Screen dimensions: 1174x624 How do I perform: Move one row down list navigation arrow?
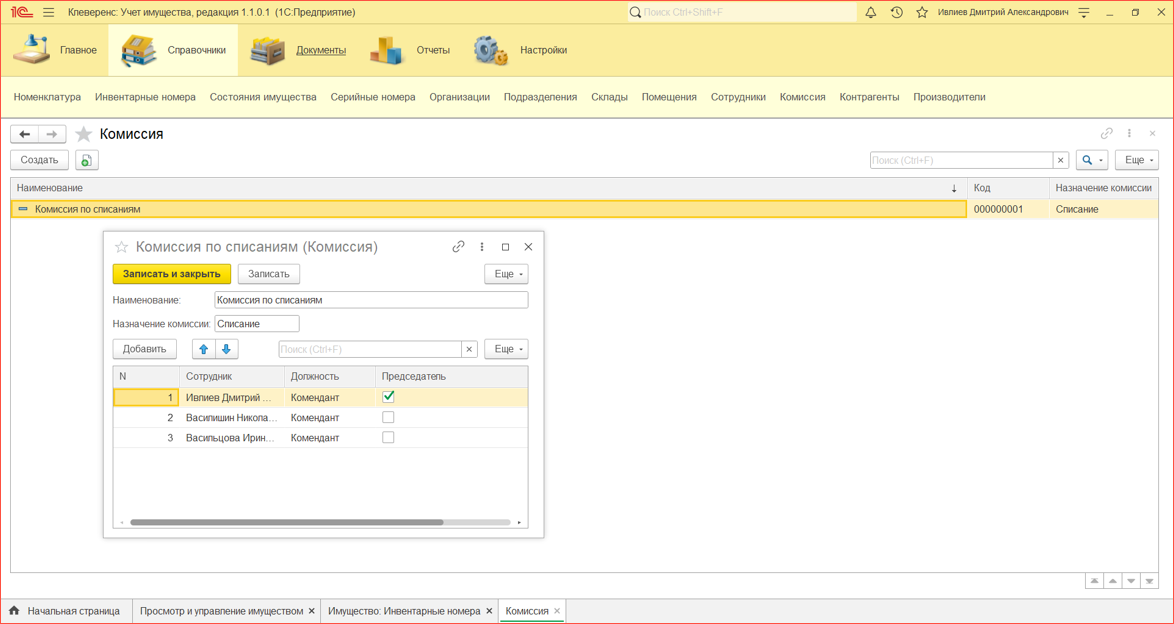1131,581
